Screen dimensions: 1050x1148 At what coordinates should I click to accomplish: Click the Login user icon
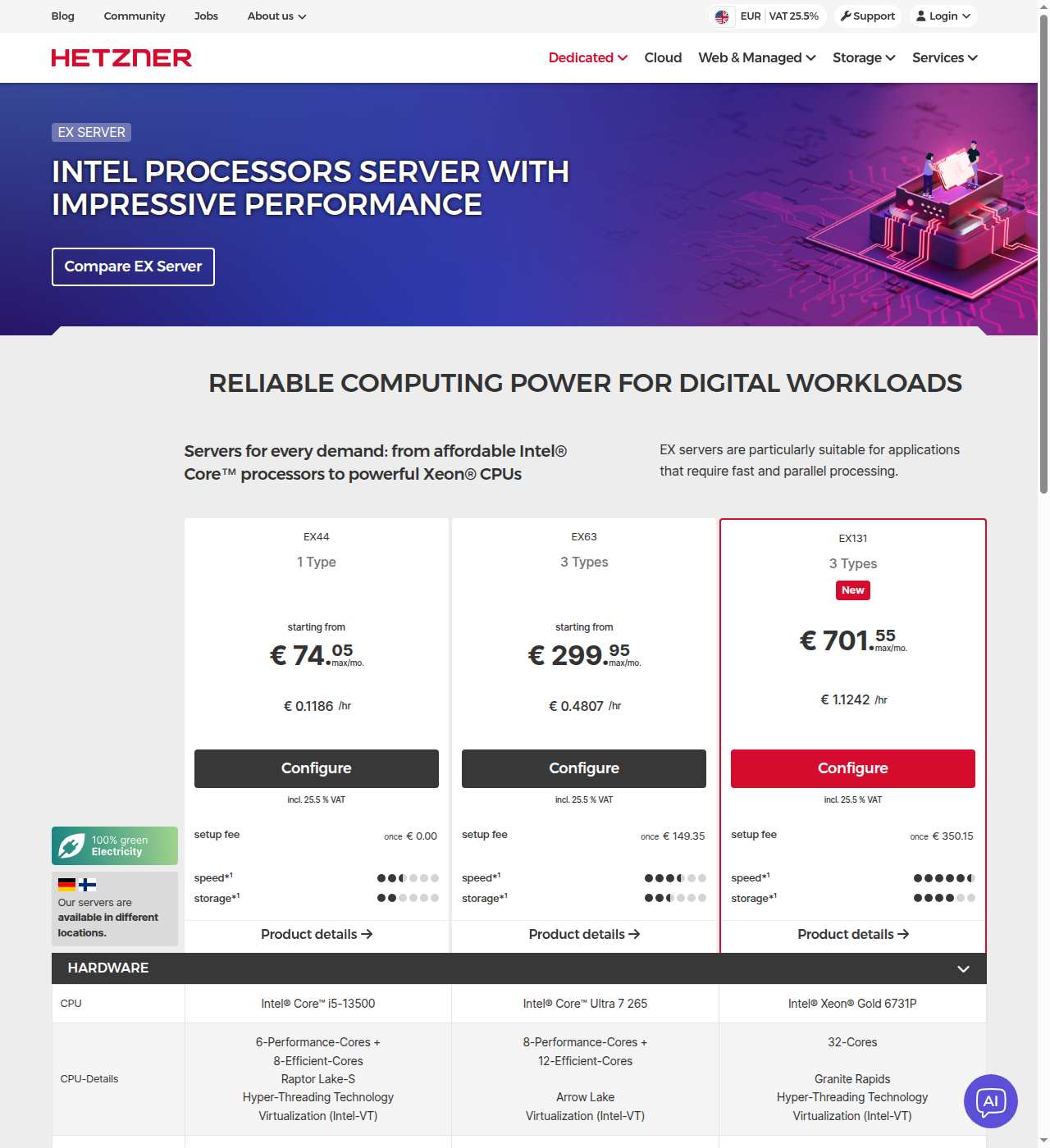point(921,16)
